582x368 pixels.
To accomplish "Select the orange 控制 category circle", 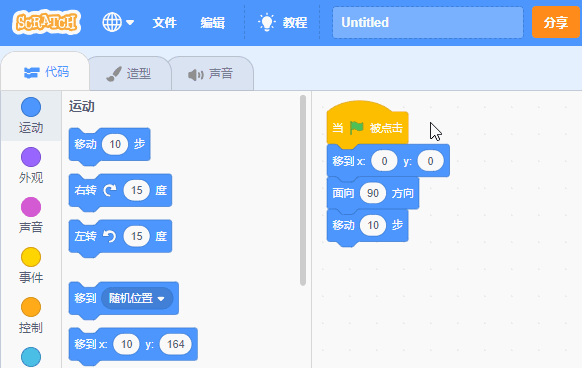I will point(31,307).
